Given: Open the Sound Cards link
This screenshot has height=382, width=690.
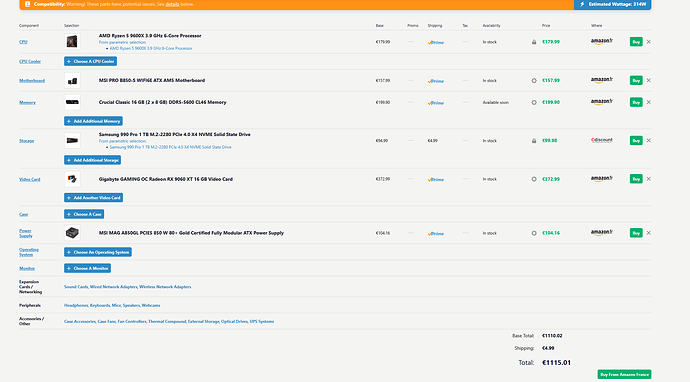Looking at the screenshot, I should [76, 287].
